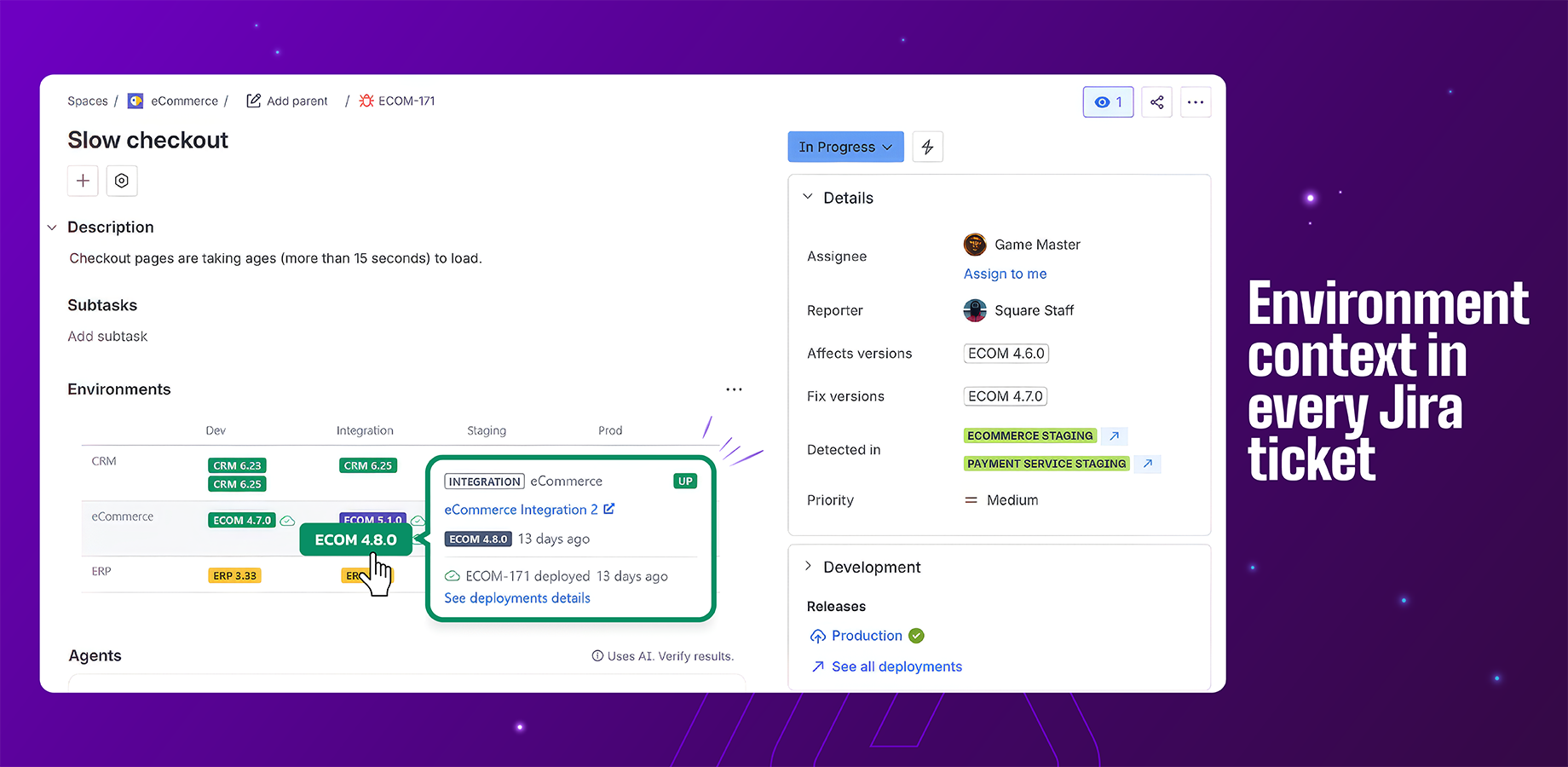
Task: Click CRM 6.23 badge in Dev column
Action: 237,466
